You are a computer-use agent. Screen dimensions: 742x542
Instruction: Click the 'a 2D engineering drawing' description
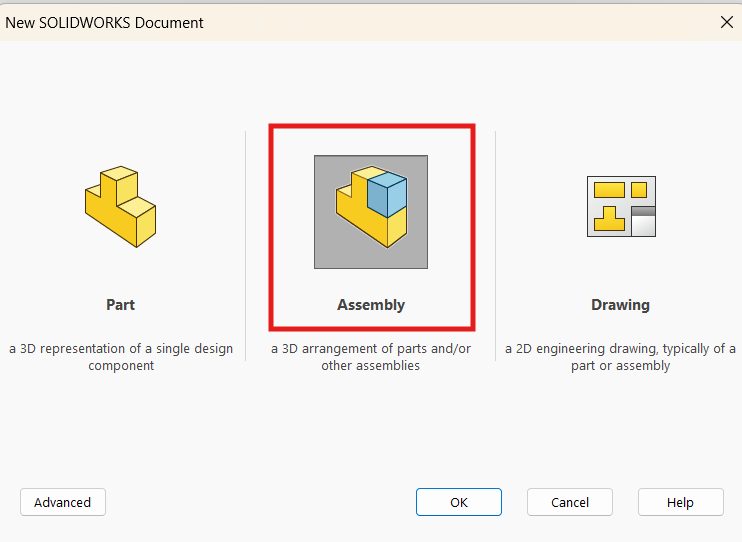tap(620, 357)
